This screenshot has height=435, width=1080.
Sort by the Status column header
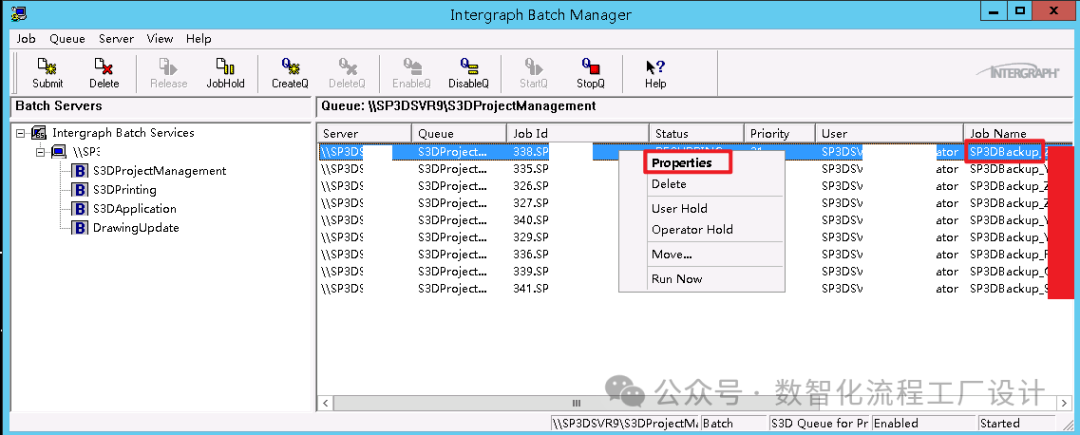point(696,134)
